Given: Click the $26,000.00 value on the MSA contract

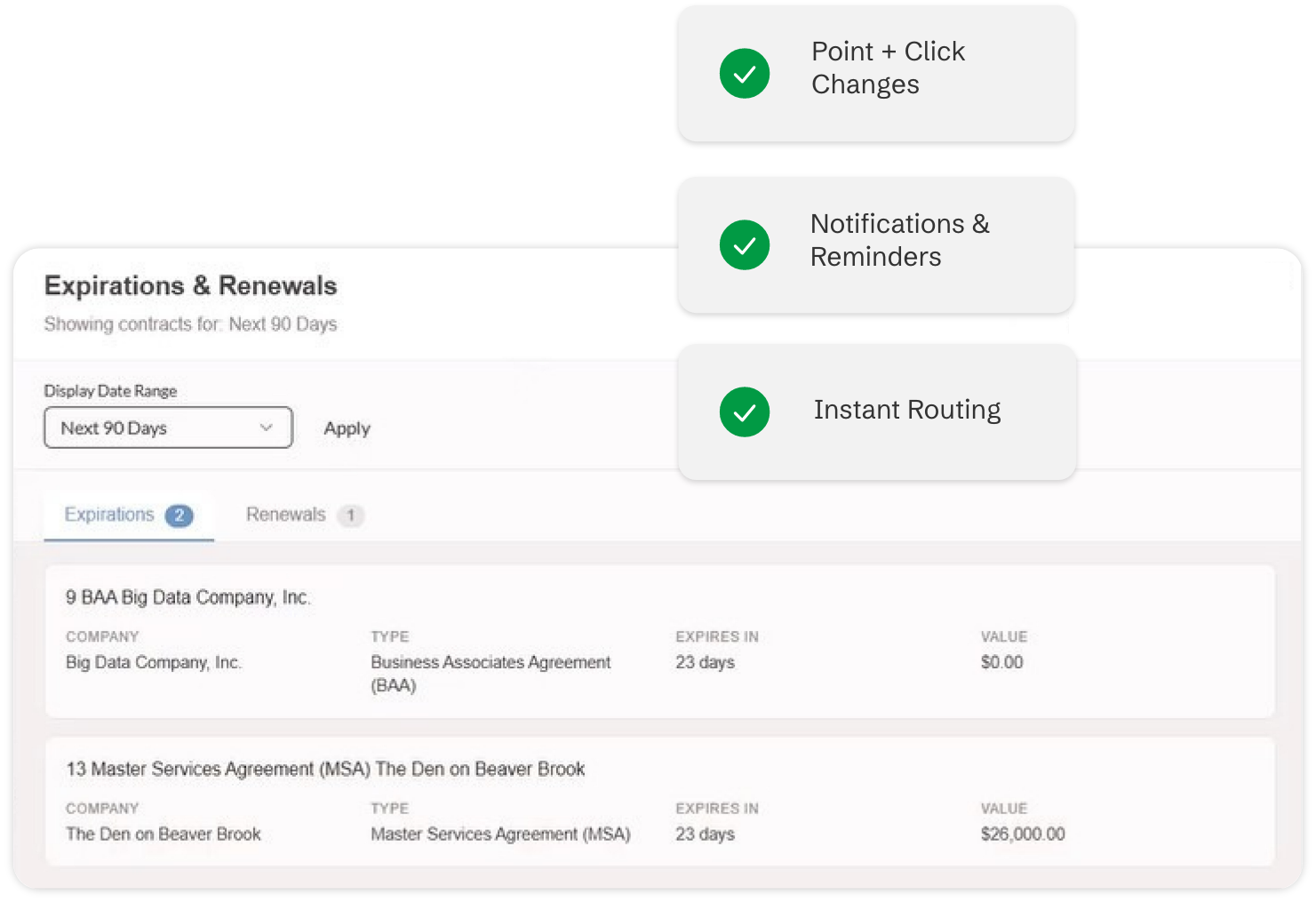Looking at the screenshot, I should point(1021,834).
